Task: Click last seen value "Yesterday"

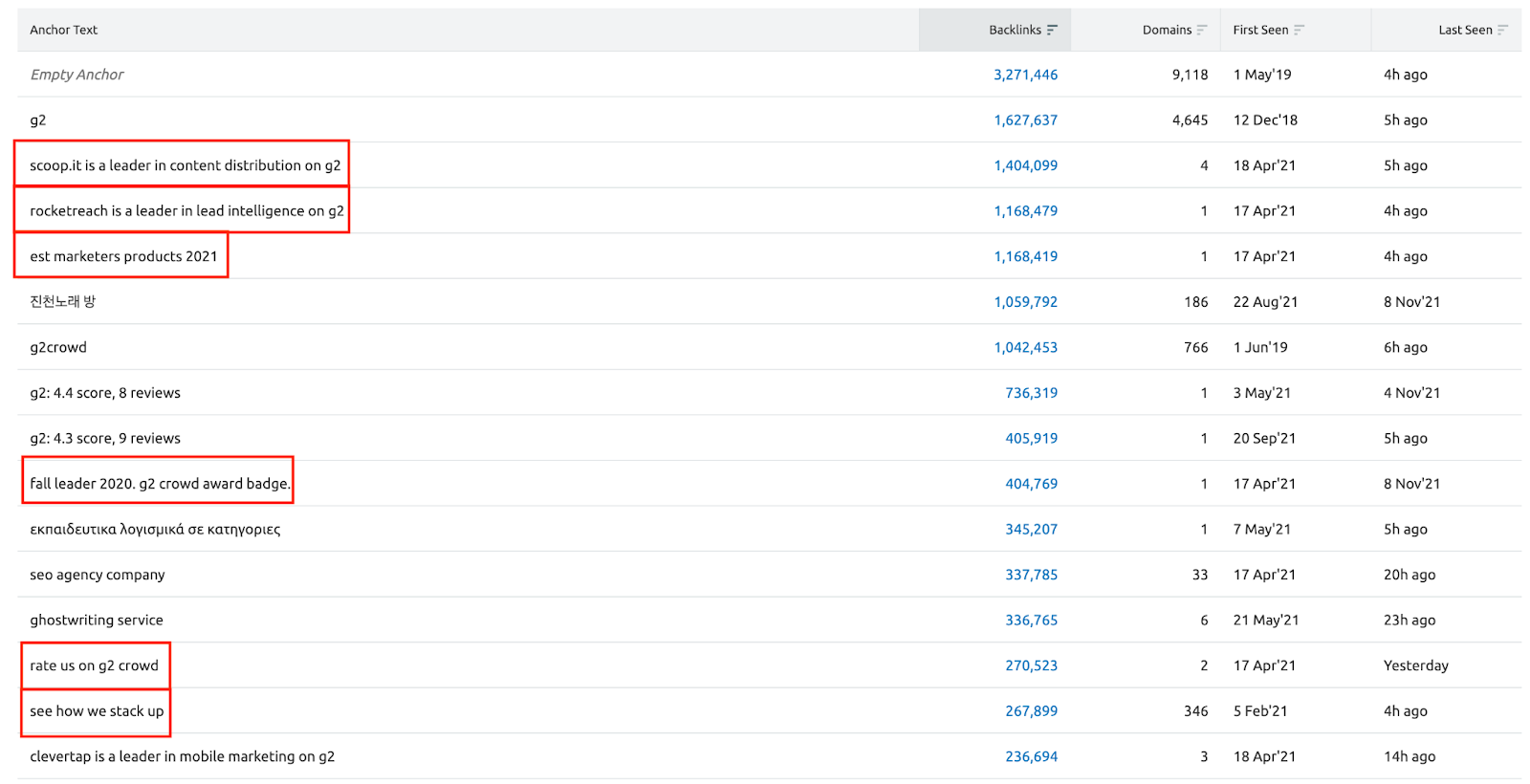Action: [1416, 665]
